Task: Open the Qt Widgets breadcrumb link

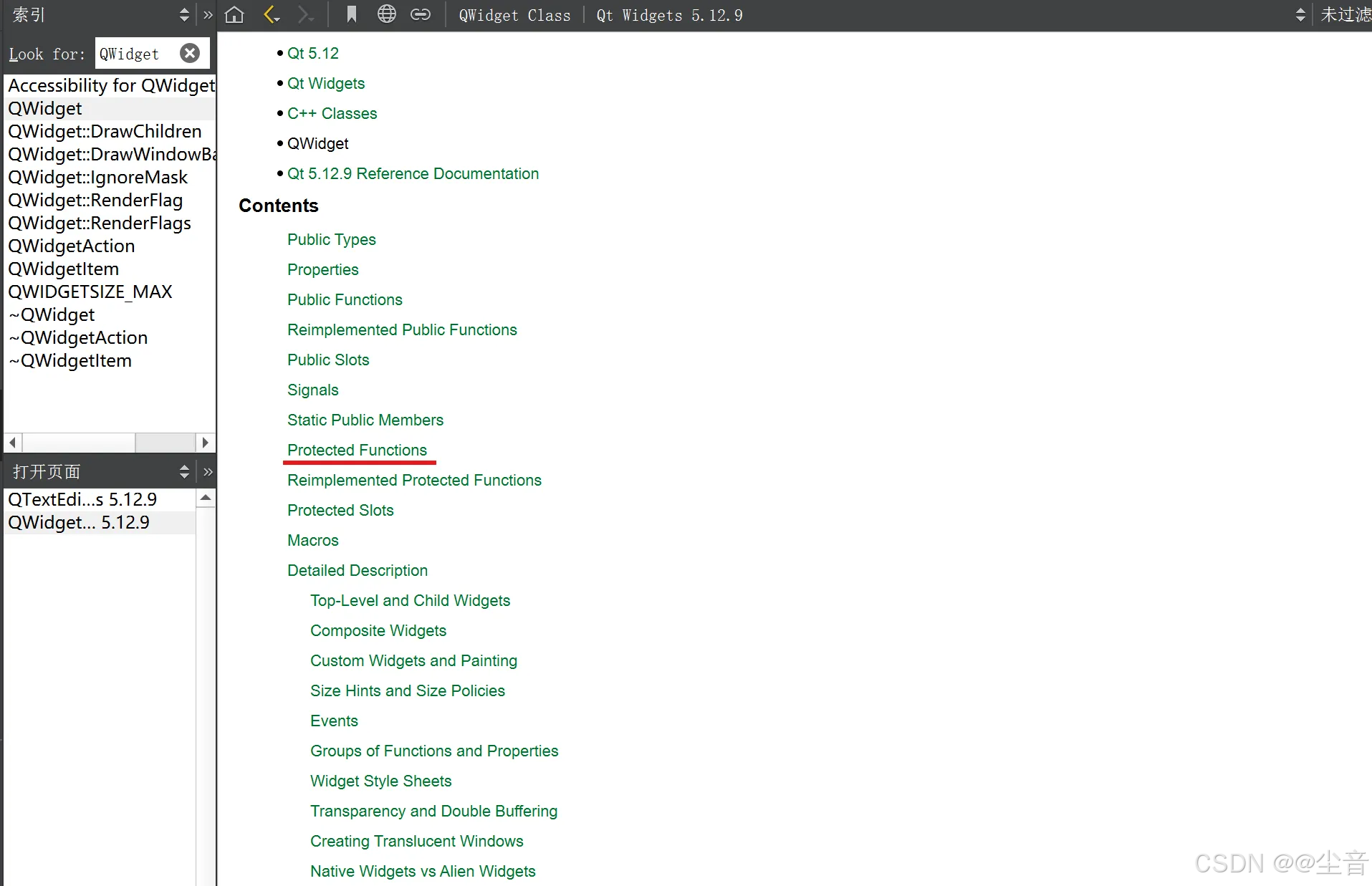Action: (x=326, y=83)
